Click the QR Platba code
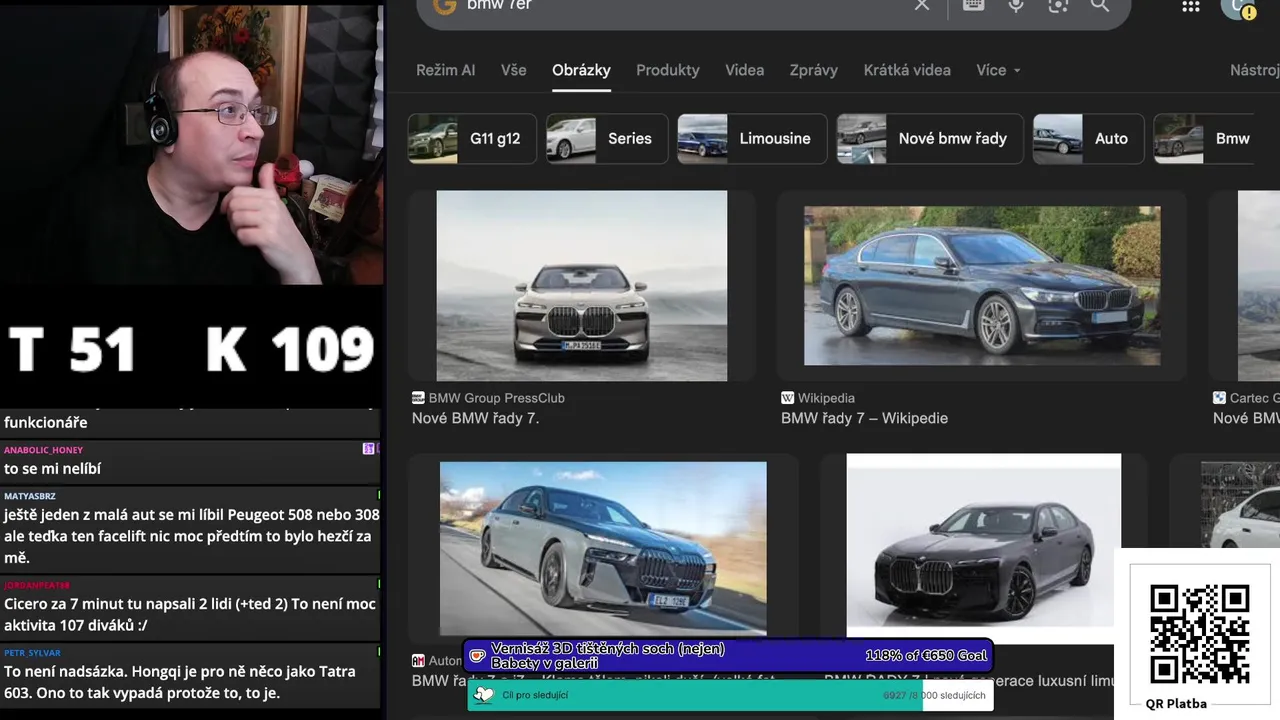 (1200, 634)
